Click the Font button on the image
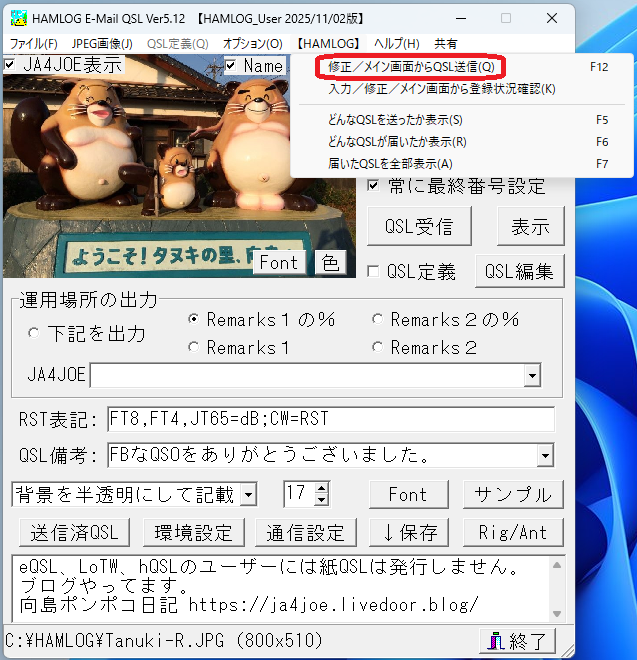The width and height of the screenshot is (637, 660). pos(279,263)
